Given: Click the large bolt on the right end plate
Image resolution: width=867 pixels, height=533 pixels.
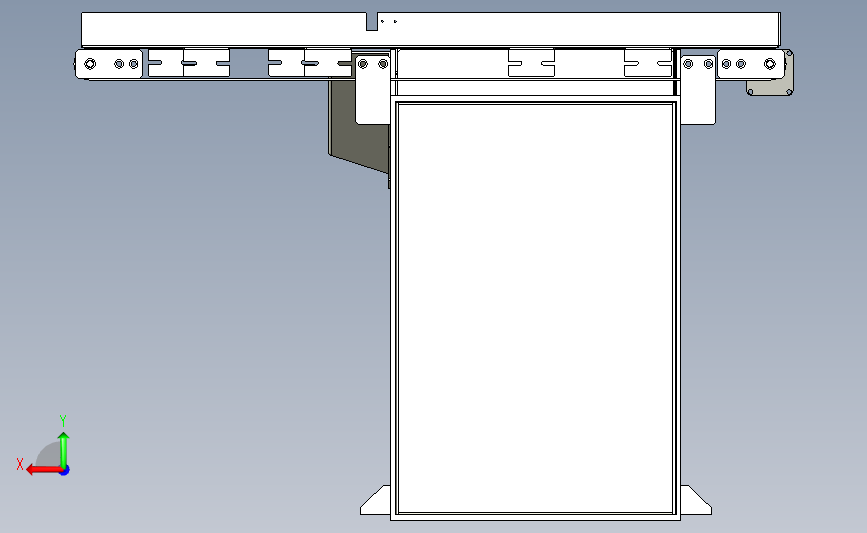Looking at the screenshot, I should 770,64.
